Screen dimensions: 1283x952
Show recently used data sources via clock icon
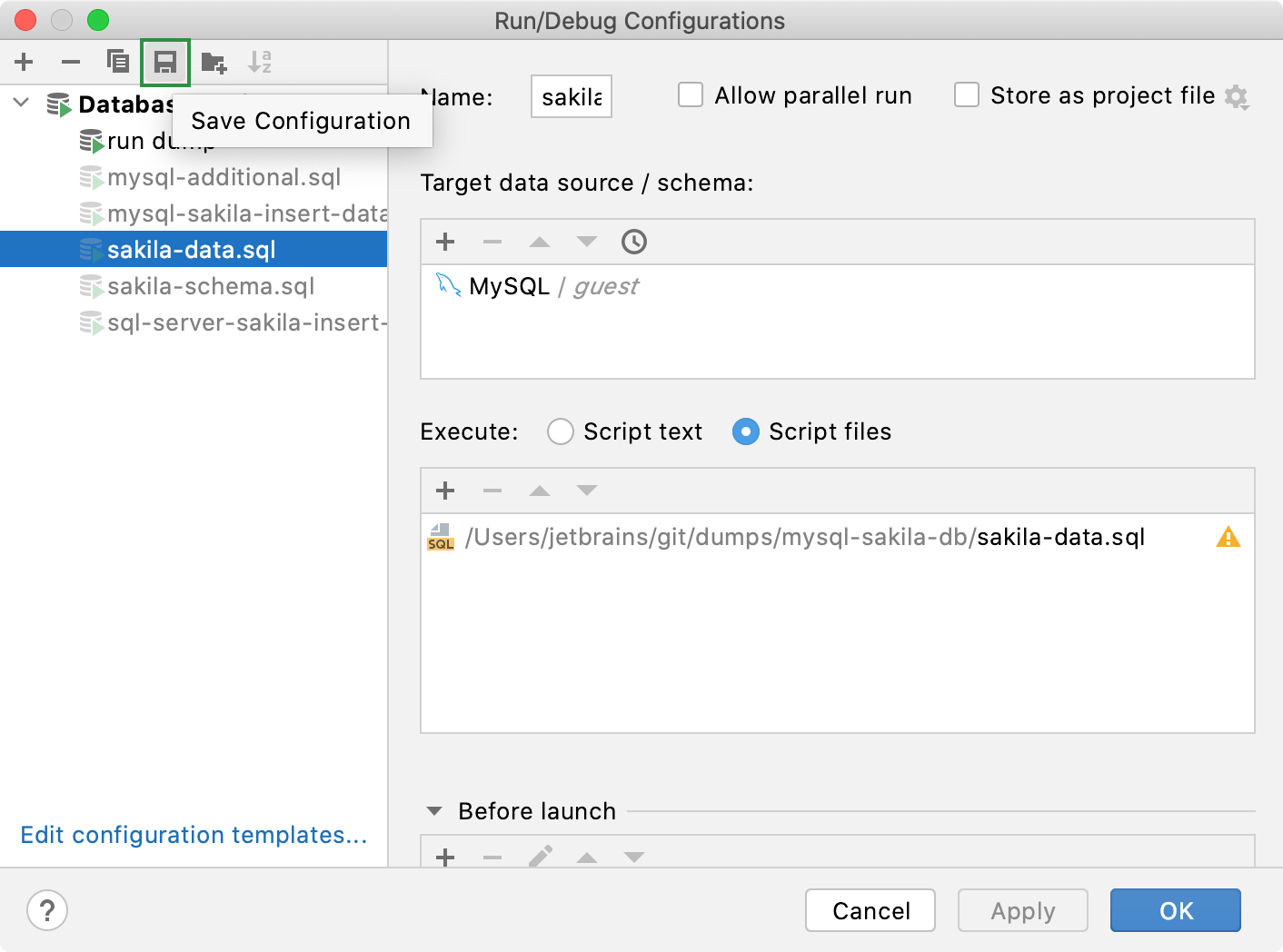coord(633,242)
